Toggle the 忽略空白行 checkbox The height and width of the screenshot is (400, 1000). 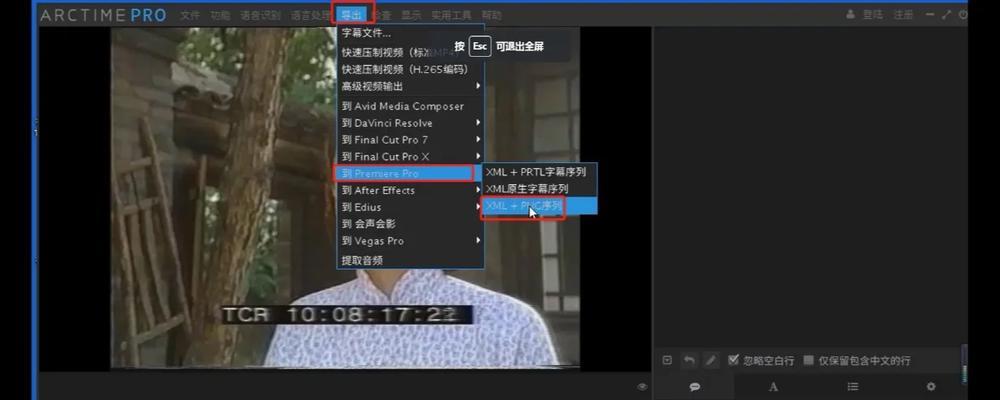point(733,360)
